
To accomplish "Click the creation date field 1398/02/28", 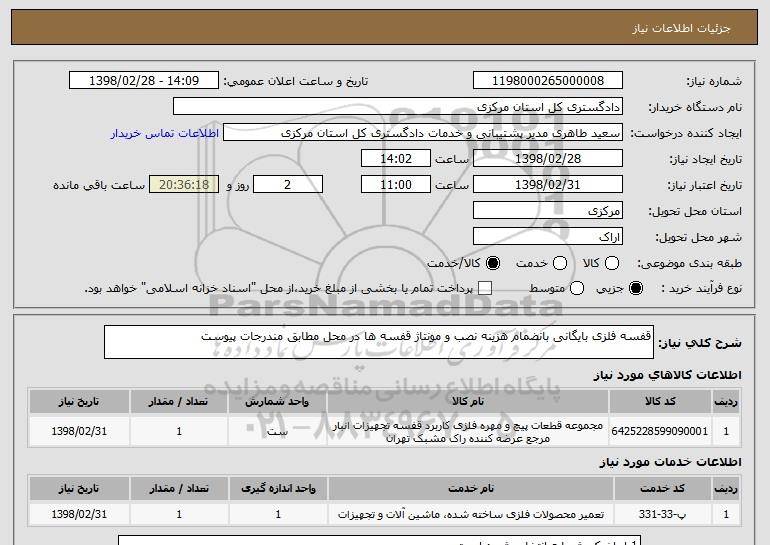I will (548, 159).
